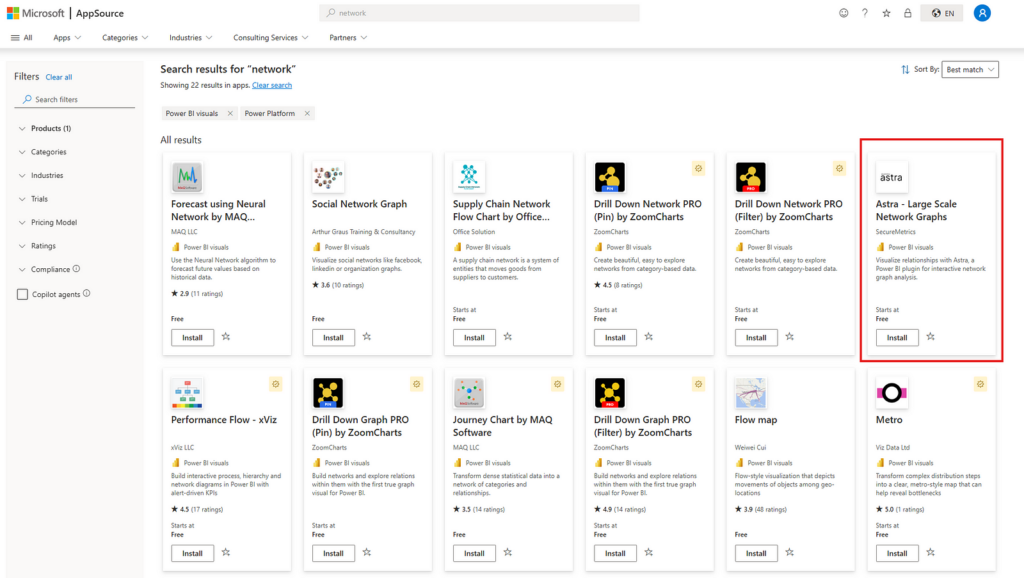1024x578 pixels.
Task: Open the Sort By Best match dropdown
Action: tap(971, 70)
